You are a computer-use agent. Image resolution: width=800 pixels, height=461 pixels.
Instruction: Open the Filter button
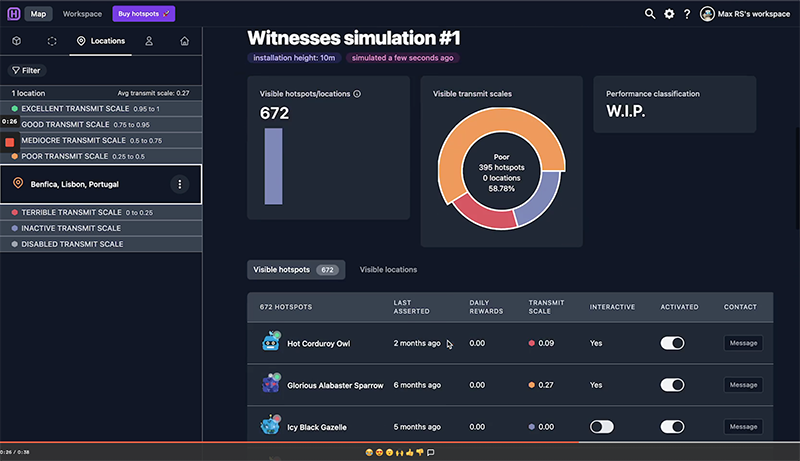click(x=27, y=70)
